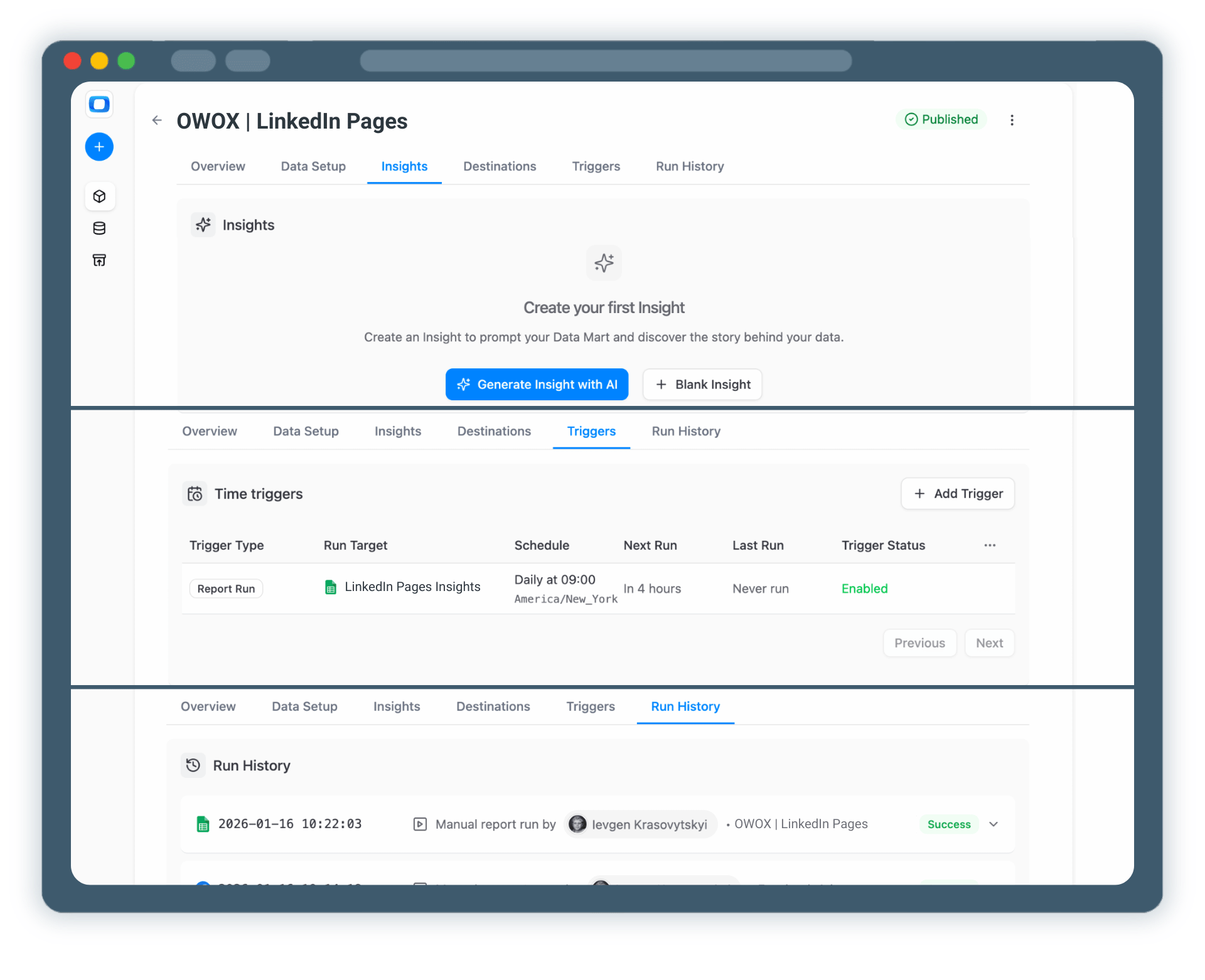This screenshot has width=1205, height=980.
Task: Open the archive export icon in sidebar
Action: coord(99,259)
